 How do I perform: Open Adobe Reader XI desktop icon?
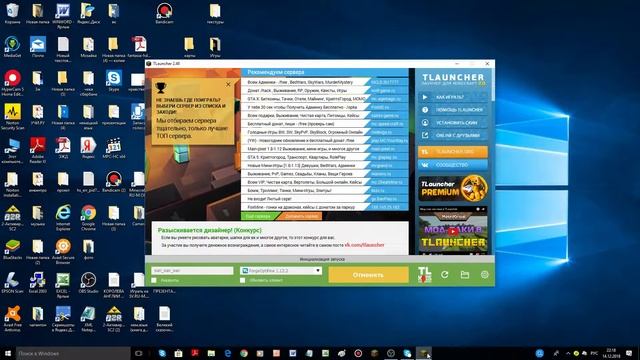[x=38, y=150]
